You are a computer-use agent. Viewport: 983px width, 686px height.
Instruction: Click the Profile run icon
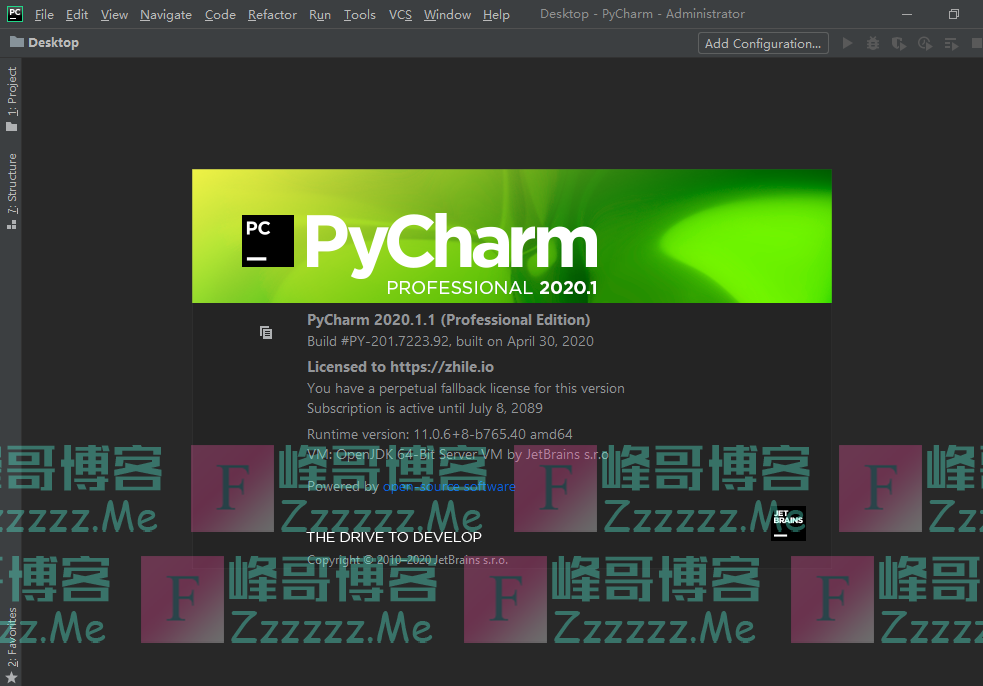(x=925, y=43)
